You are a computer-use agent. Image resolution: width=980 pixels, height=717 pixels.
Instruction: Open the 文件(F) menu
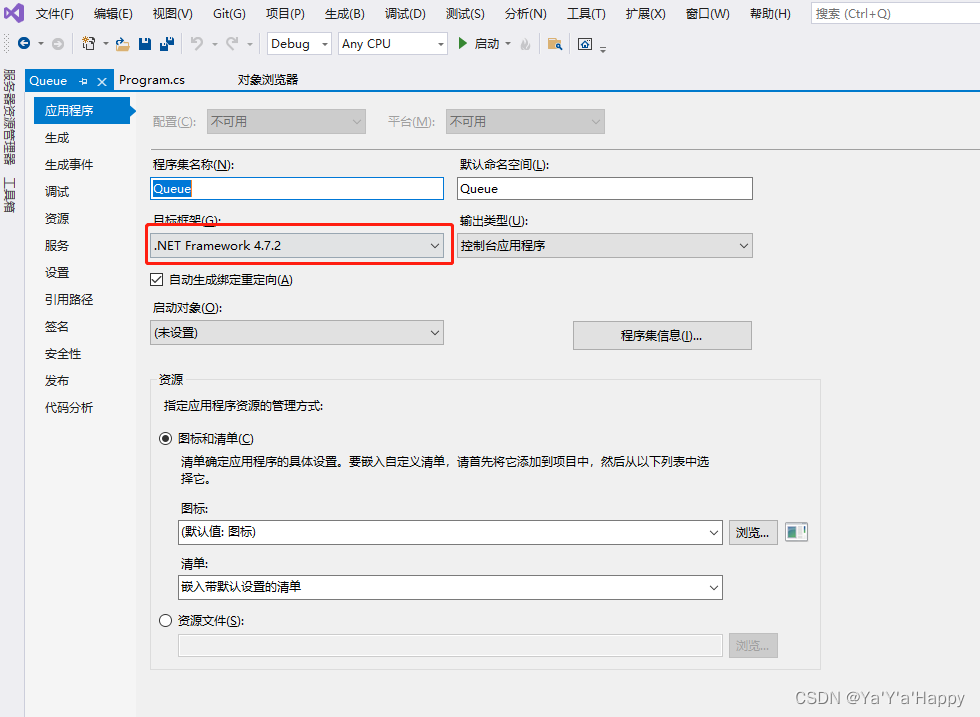tap(54, 14)
